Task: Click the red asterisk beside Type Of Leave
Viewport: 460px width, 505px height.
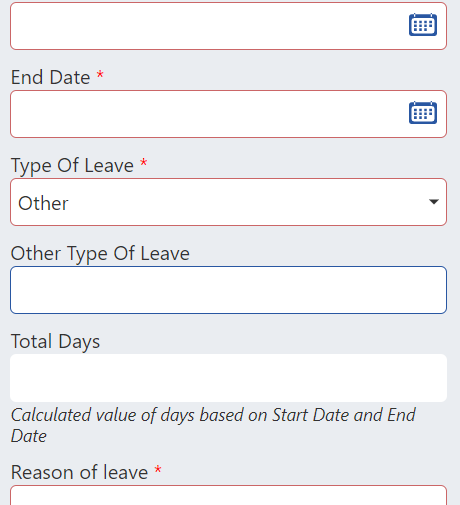Action: [144, 162]
